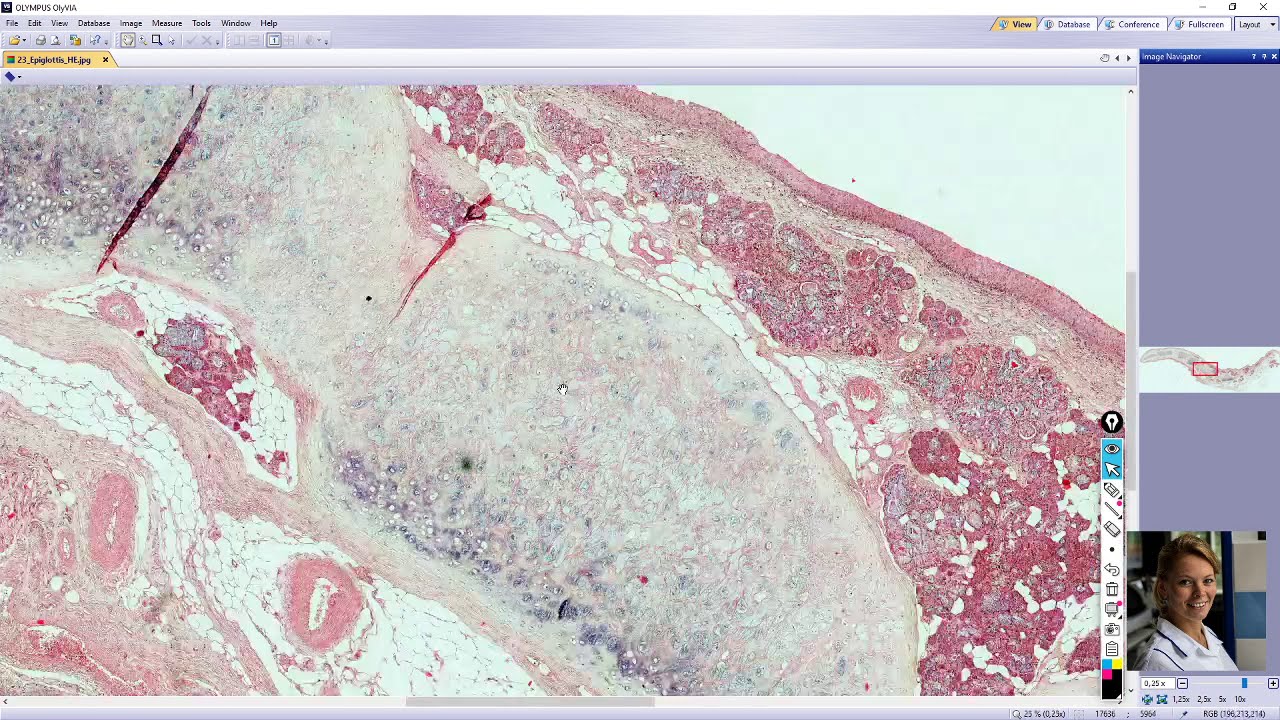Image resolution: width=1280 pixels, height=720 pixels.
Task: Toggle single-view layout button
Action: [x=274, y=40]
